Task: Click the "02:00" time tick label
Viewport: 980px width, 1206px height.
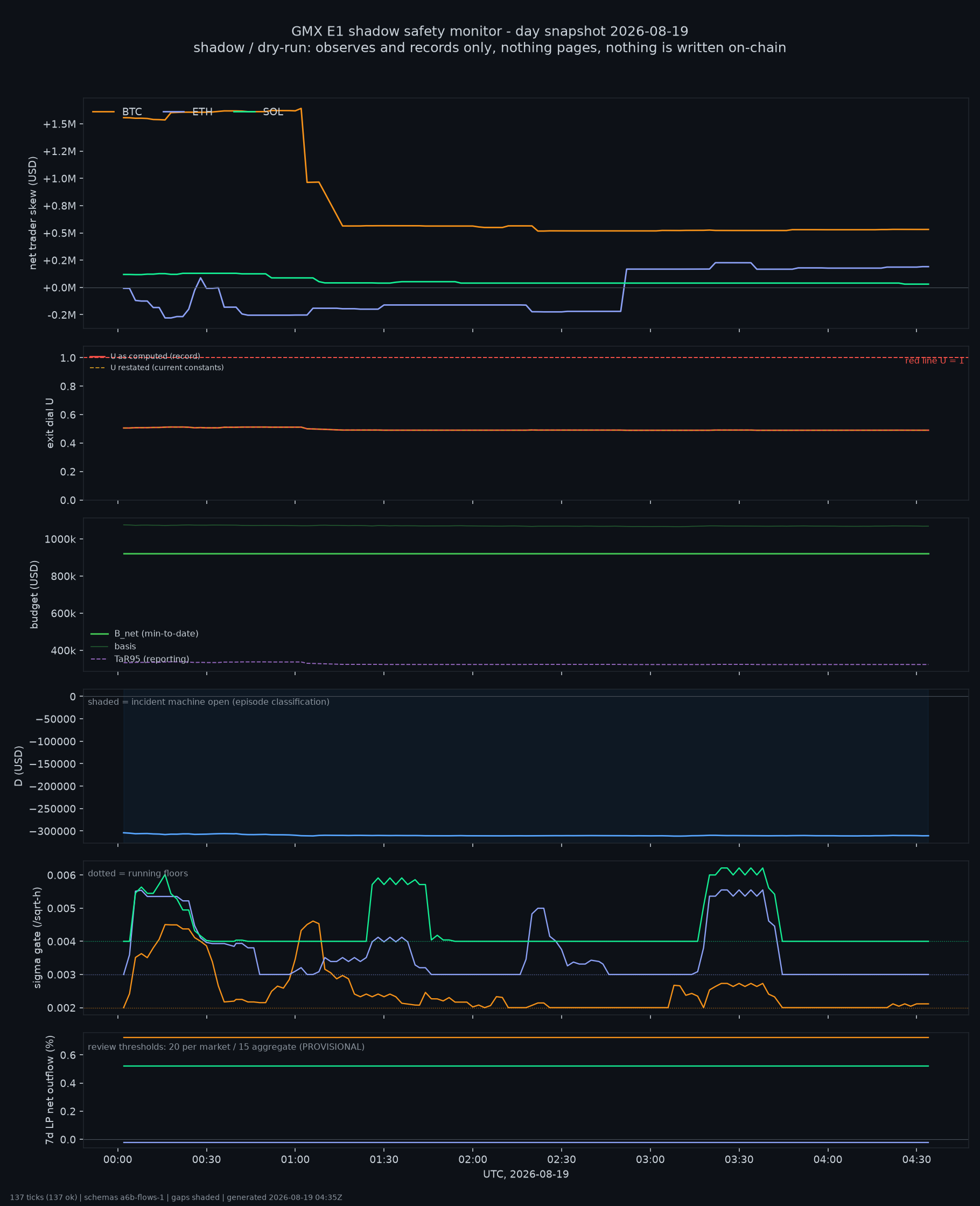Action: [x=473, y=1160]
